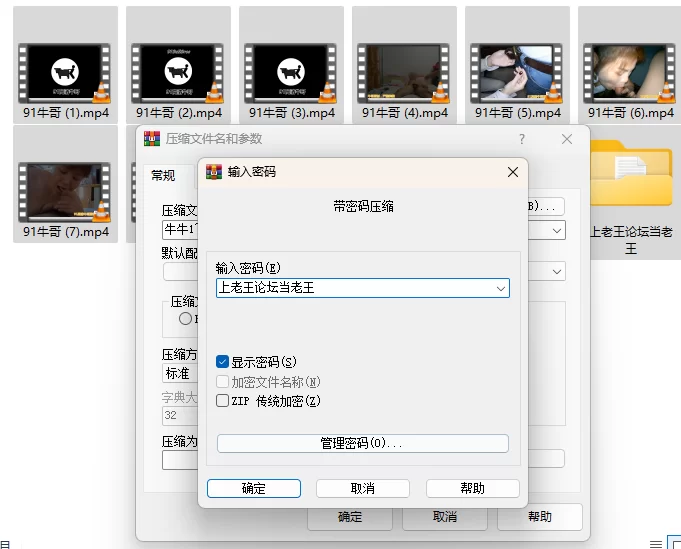
Task: Select the 91牛哥 (3).mp4 file icon
Action: tap(290, 73)
